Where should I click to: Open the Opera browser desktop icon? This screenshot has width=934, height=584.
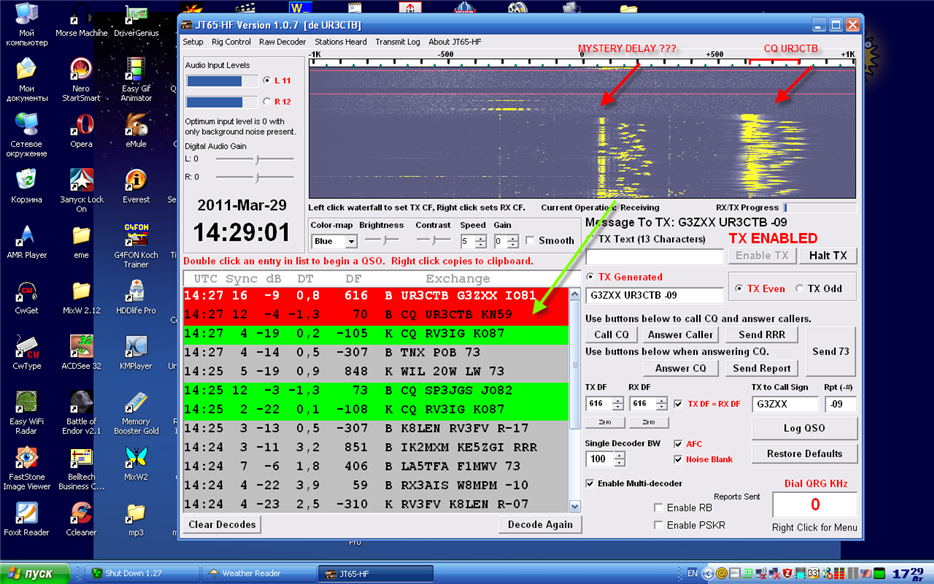click(81, 125)
